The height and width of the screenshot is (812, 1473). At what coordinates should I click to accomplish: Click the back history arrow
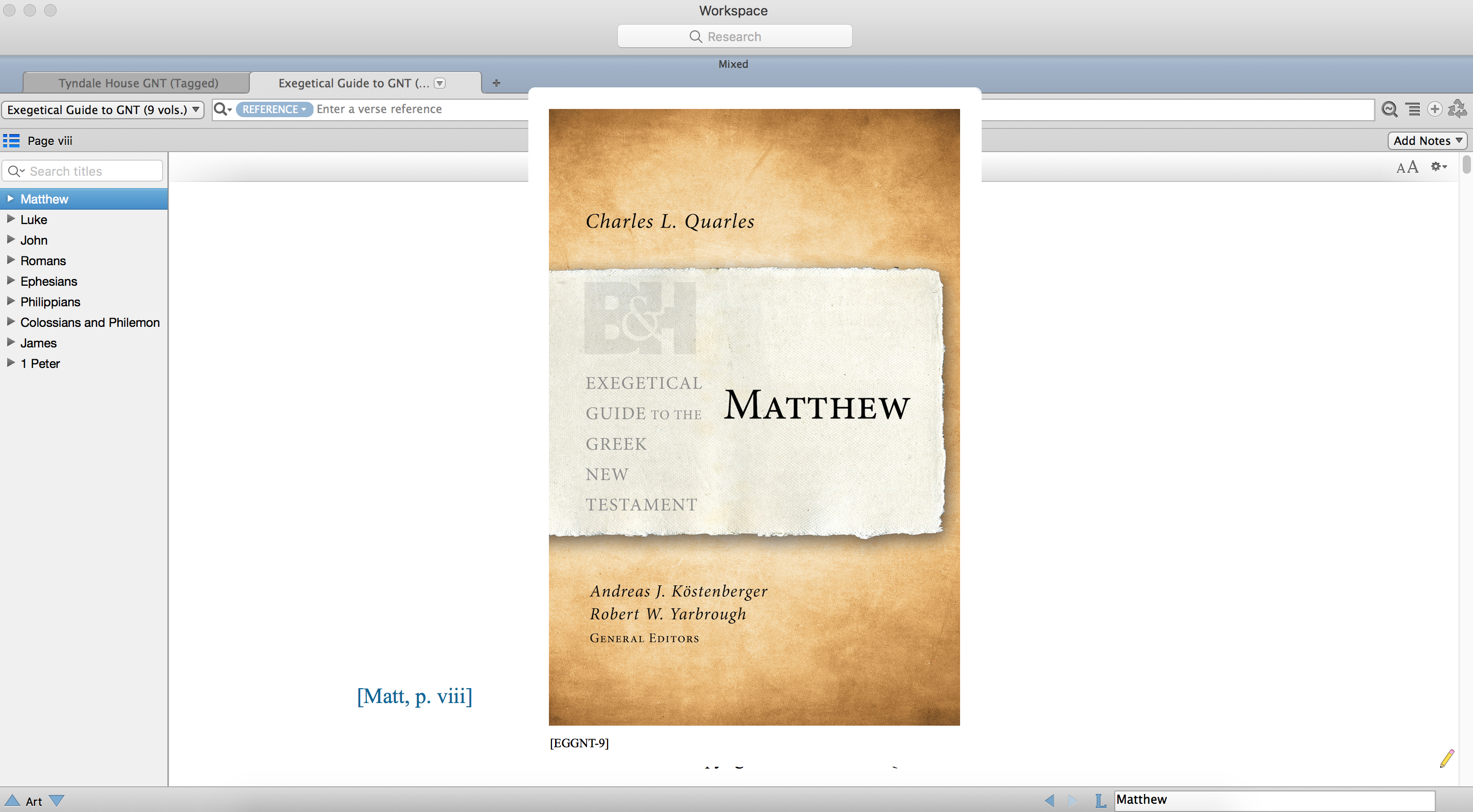pos(1049,800)
